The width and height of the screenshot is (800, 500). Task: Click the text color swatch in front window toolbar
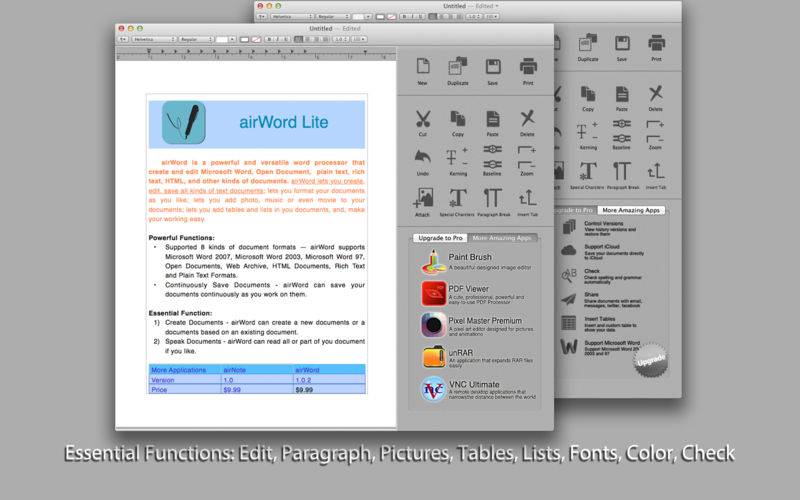(x=244, y=39)
